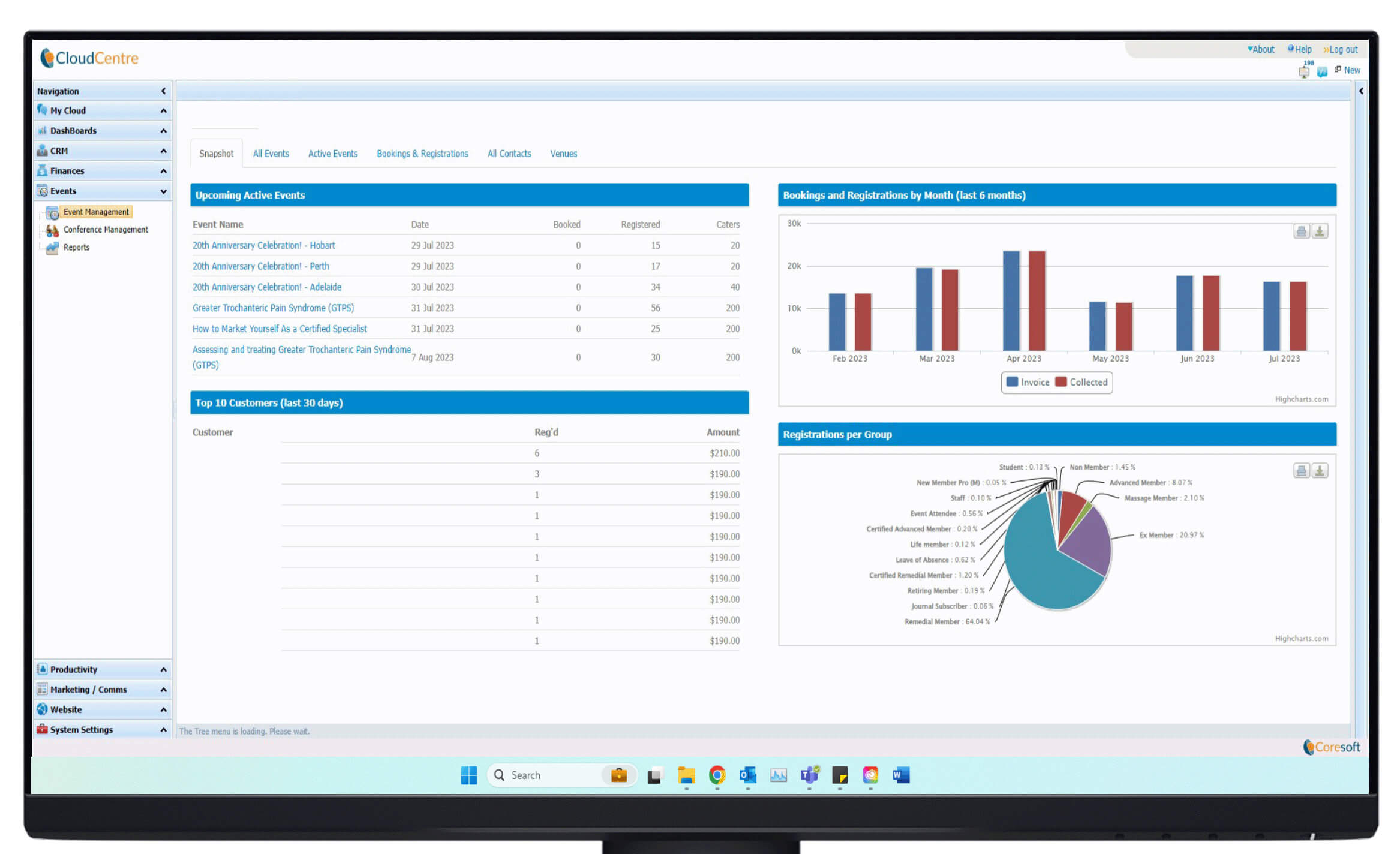
Task: Click the Reports icon under Events
Action: click(53, 248)
